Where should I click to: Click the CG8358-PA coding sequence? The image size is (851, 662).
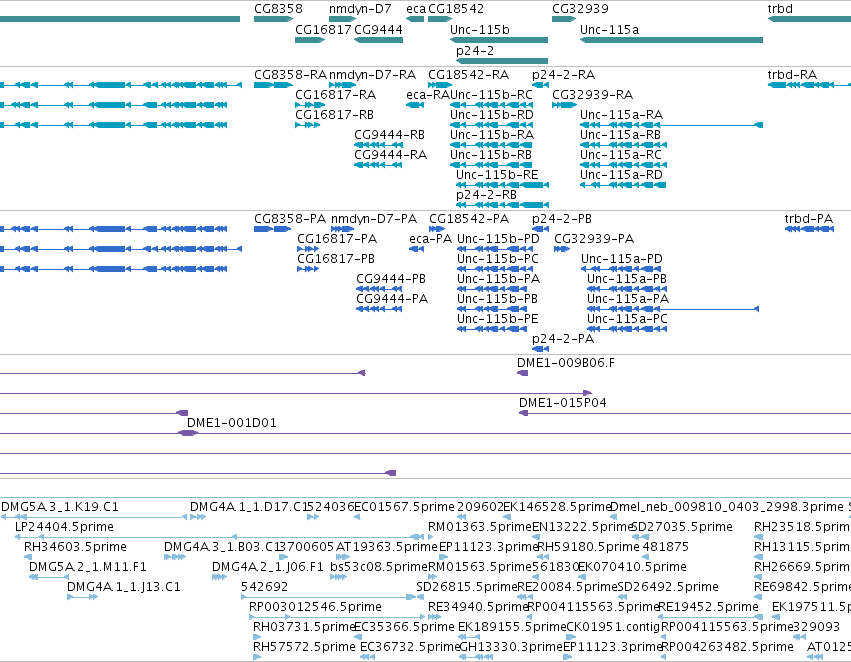pyautogui.click(x=272, y=229)
